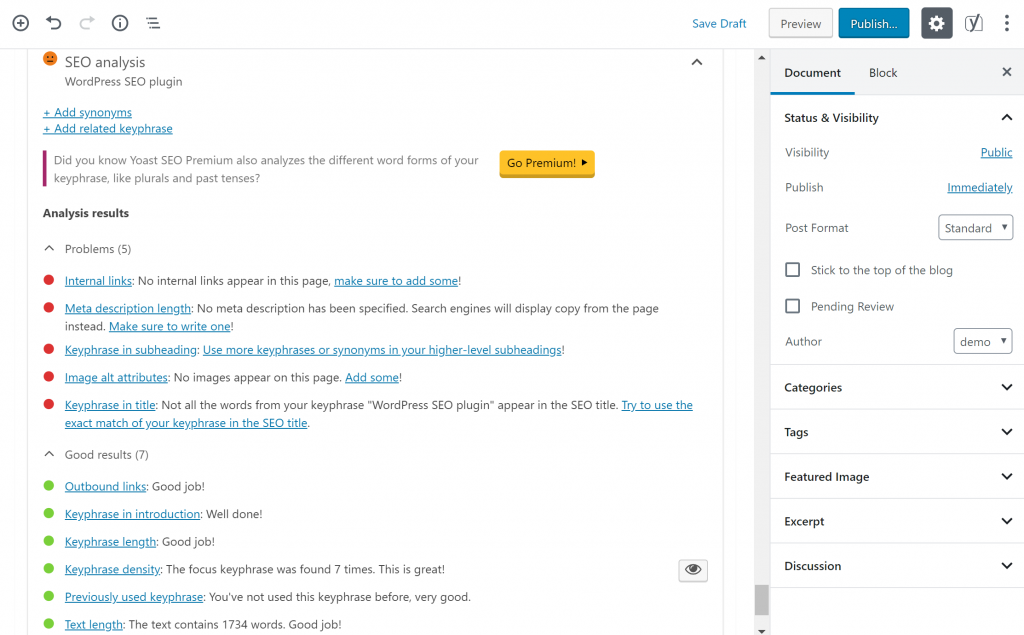Open the Post Format dropdown
Screen dimensions: 1024x635
tap(975, 228)
